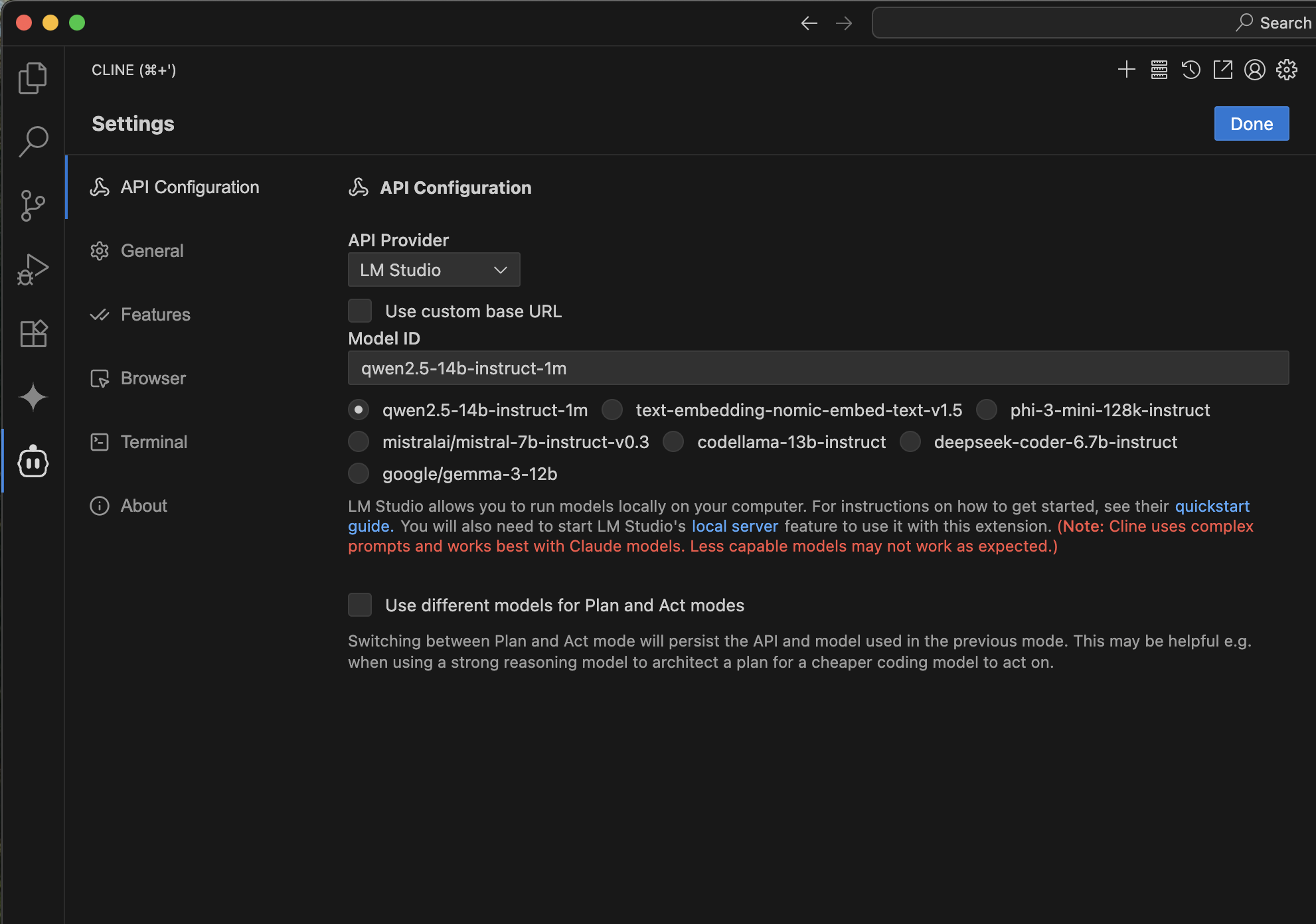Start a new Cline task with plus icon
Image resolution: width=1316 pixels, height=924 pixels.
pos(1126,70)
